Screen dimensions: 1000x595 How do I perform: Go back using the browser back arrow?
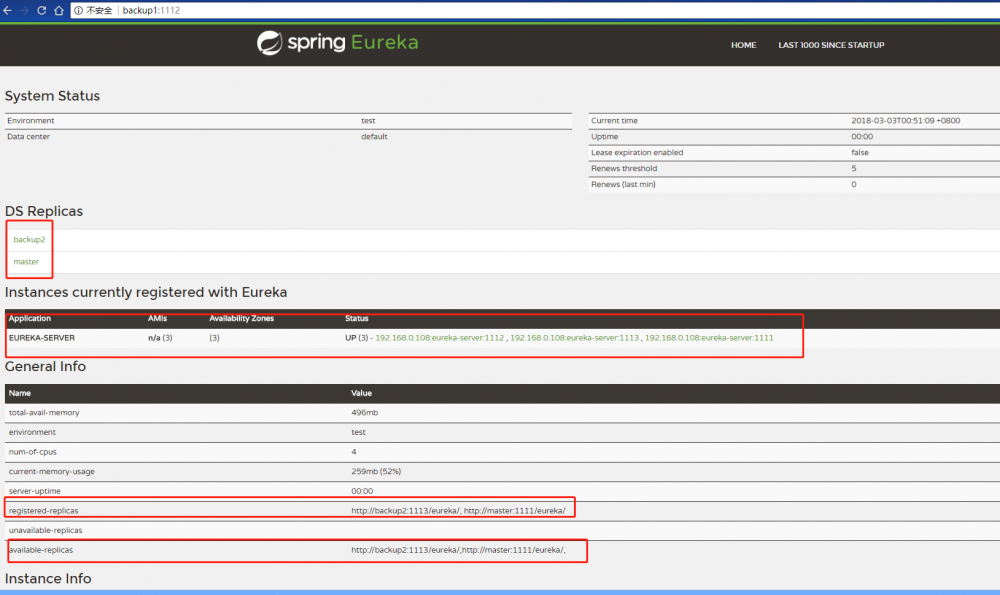point(8,10)
